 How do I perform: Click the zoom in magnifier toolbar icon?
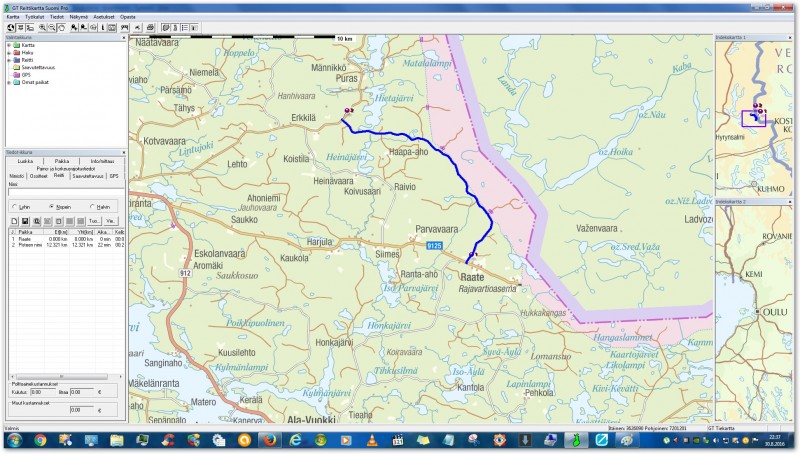42,27
